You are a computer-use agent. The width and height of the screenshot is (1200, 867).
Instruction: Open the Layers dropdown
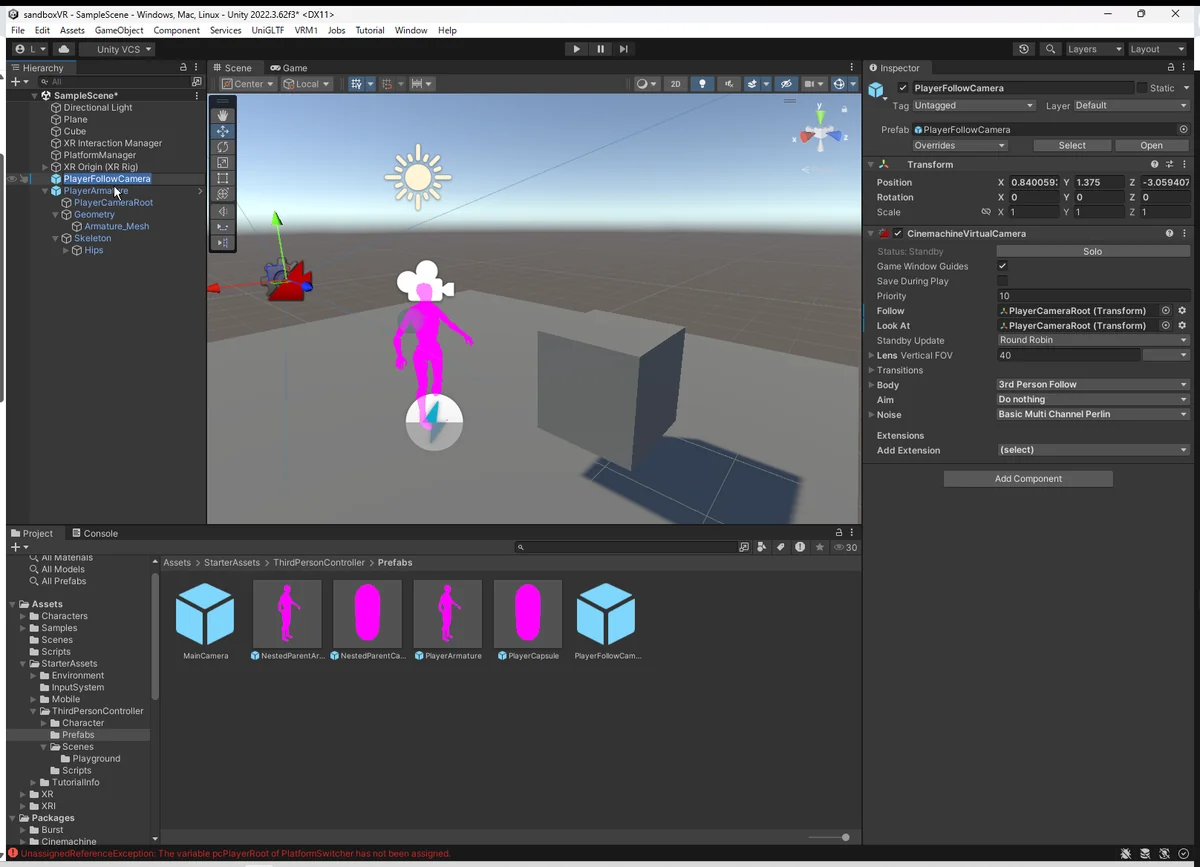point(1094,49)
